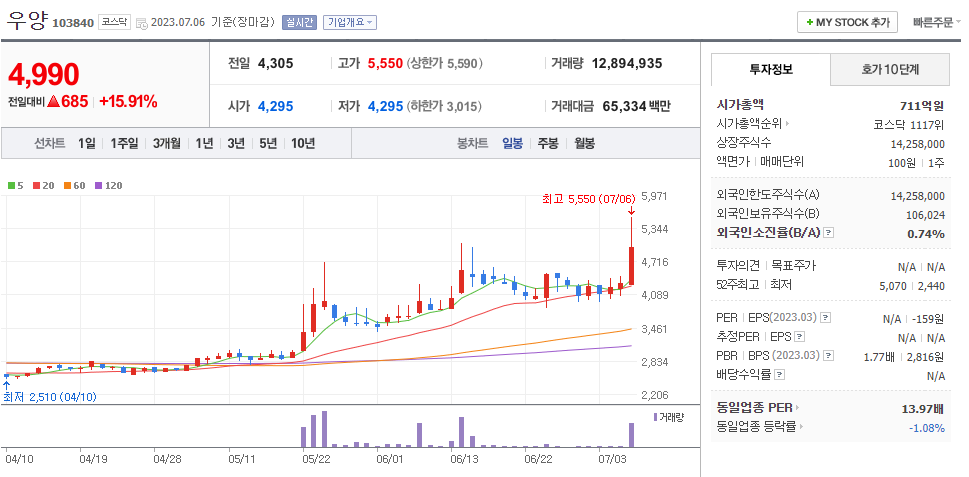Add stock with MY STOCK 추가 button

coord(847,22)
